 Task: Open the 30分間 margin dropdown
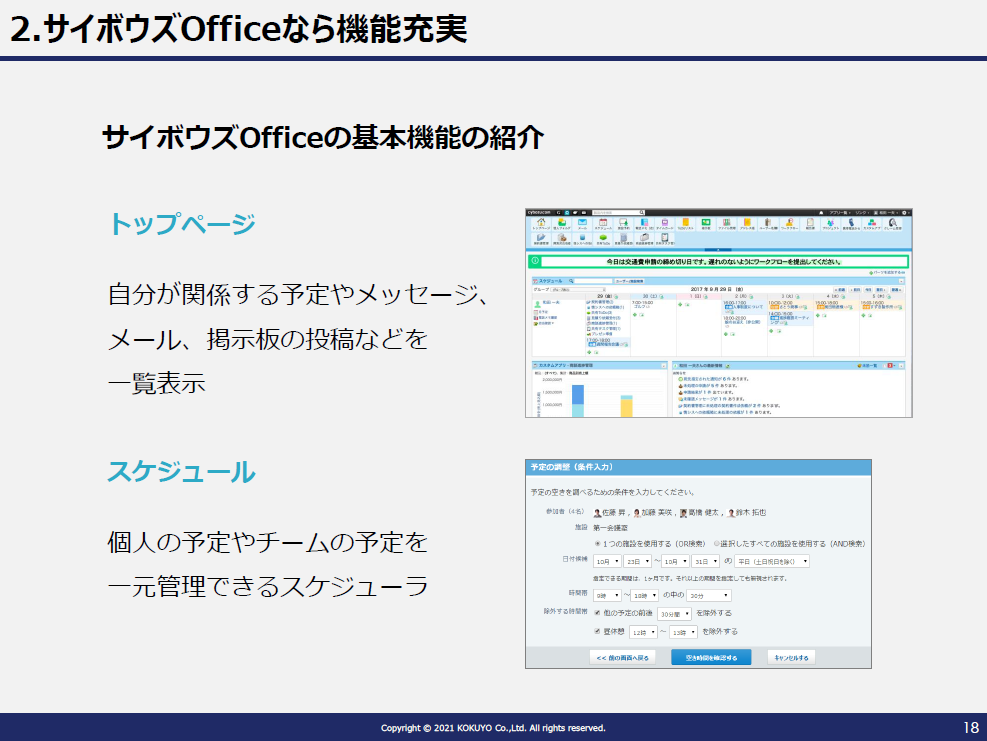[675, 613]
